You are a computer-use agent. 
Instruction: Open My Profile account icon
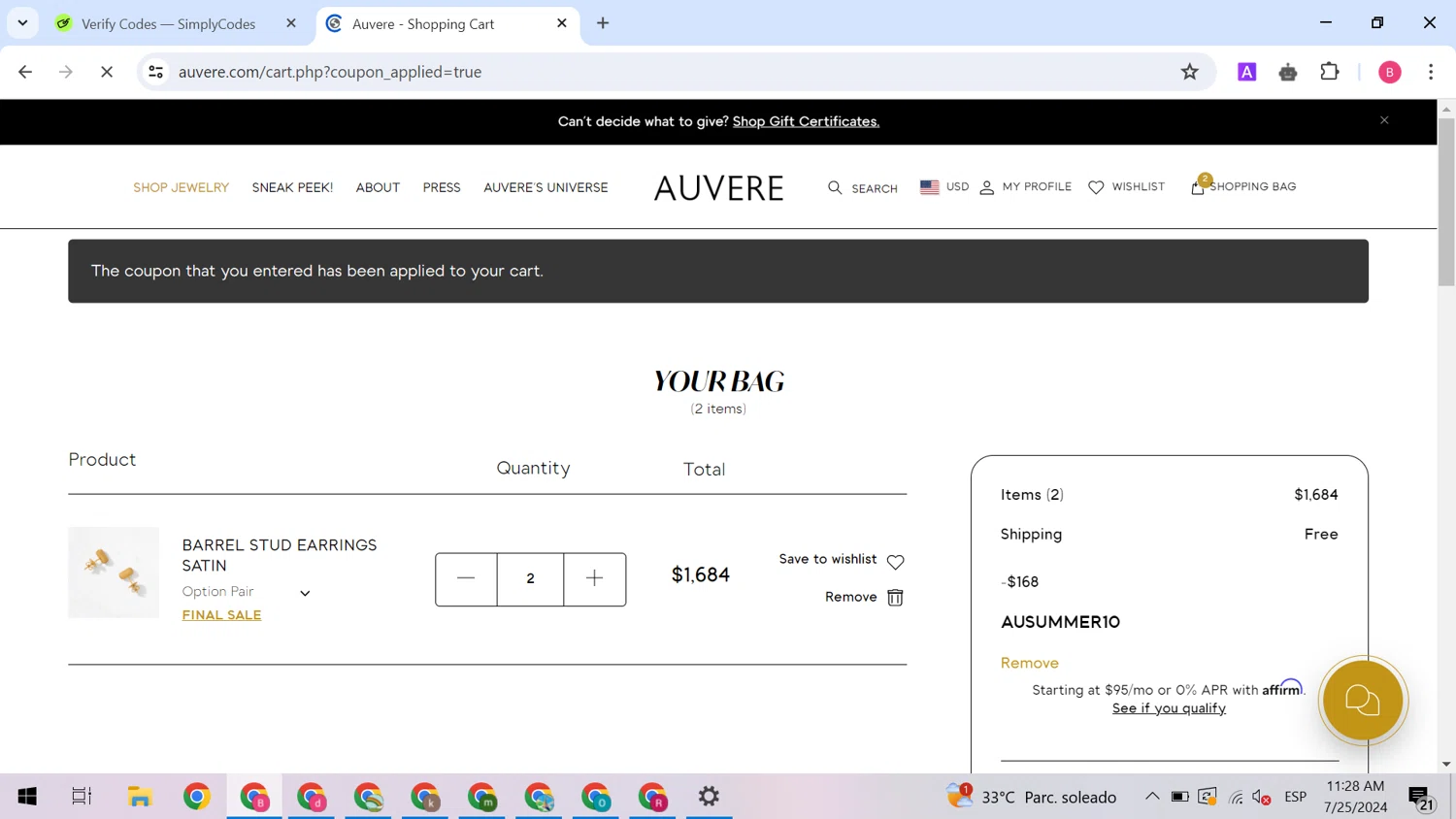coord(986,187)
